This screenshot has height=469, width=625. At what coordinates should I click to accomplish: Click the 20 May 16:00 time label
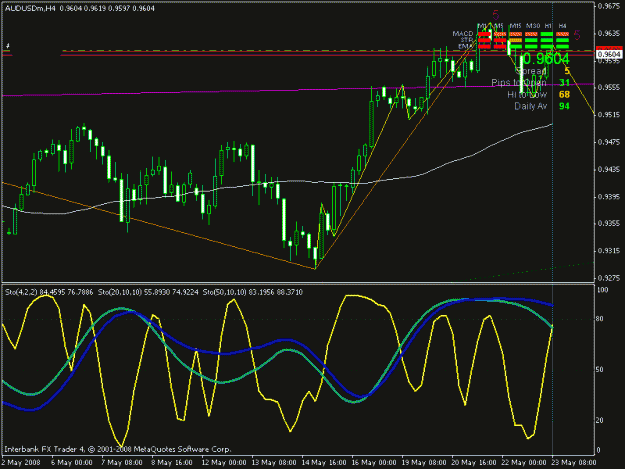[474, 462]
